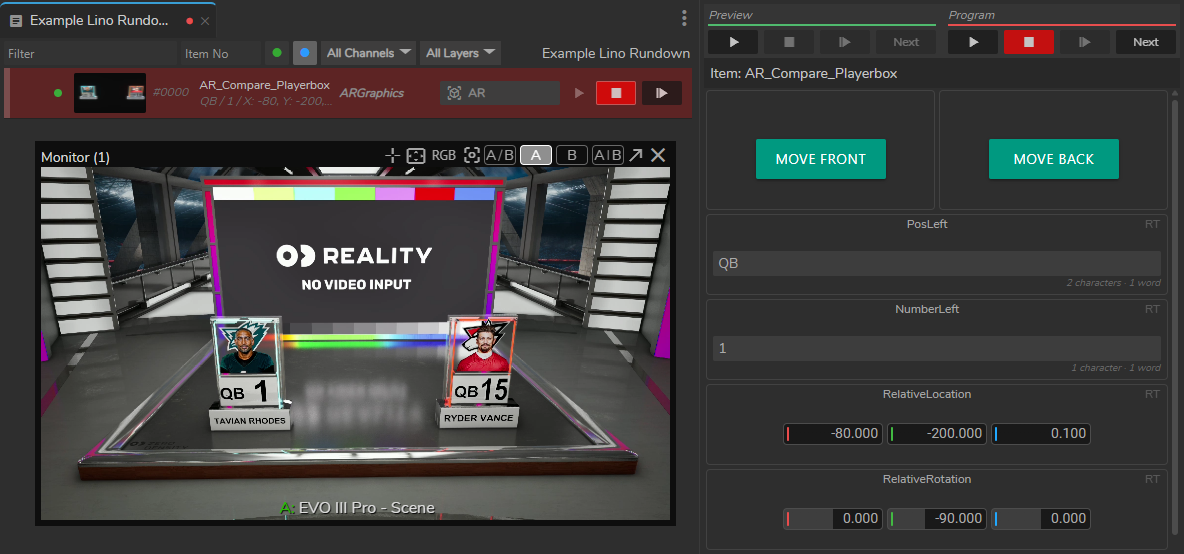This screenshot has height=554, width=1184.
Task: Click the Program continue button
Action: pos(1084,42)
